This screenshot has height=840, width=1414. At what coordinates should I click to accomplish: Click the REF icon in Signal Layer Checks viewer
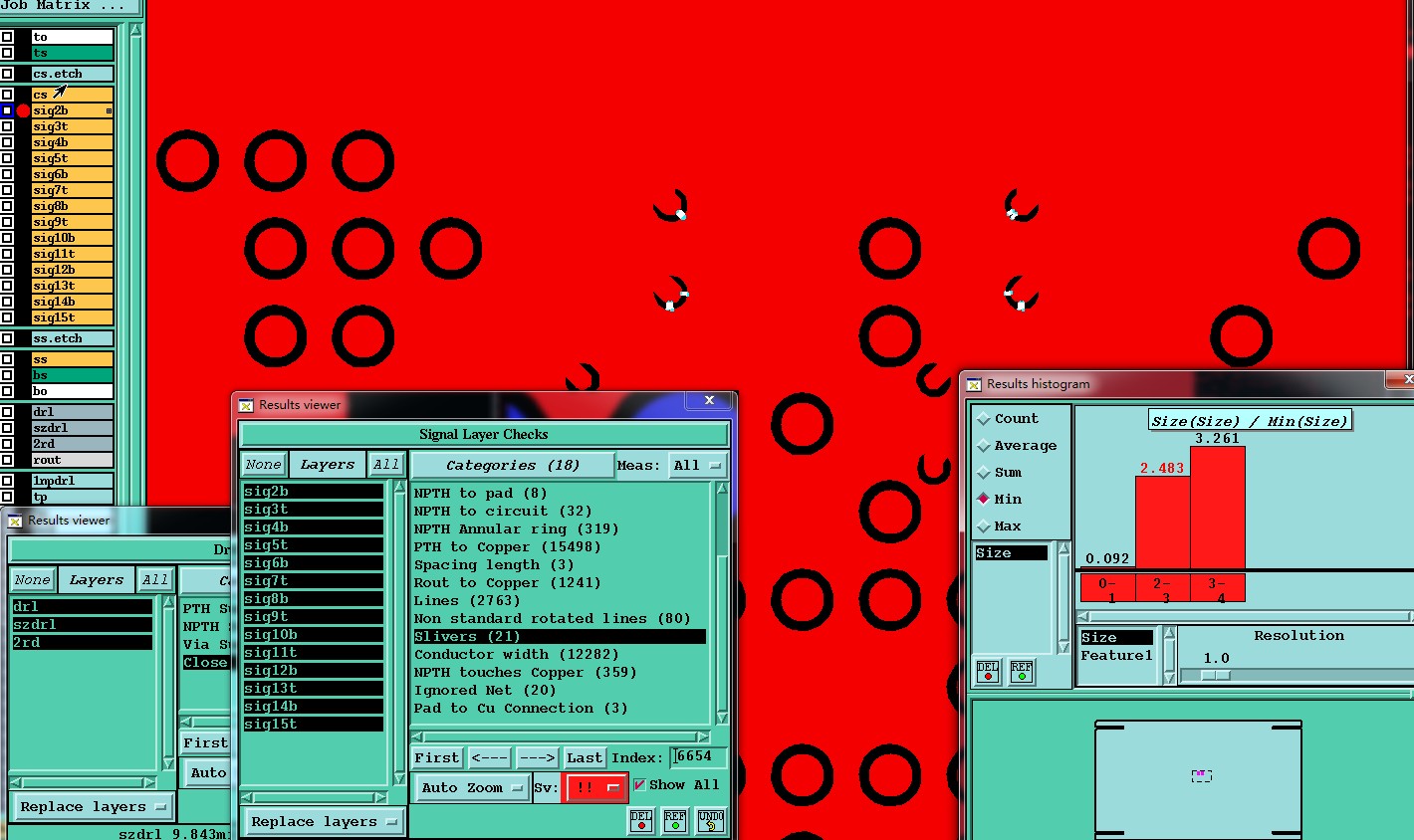[675, 820]
